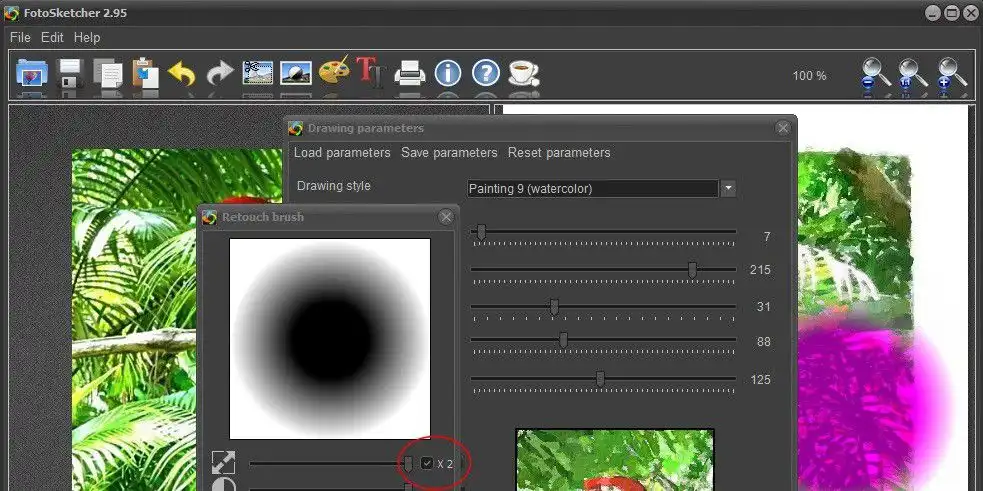The image size is (983, 491).
Task: Paste from clipboard using the paste icon
Action: coord(145,74)
